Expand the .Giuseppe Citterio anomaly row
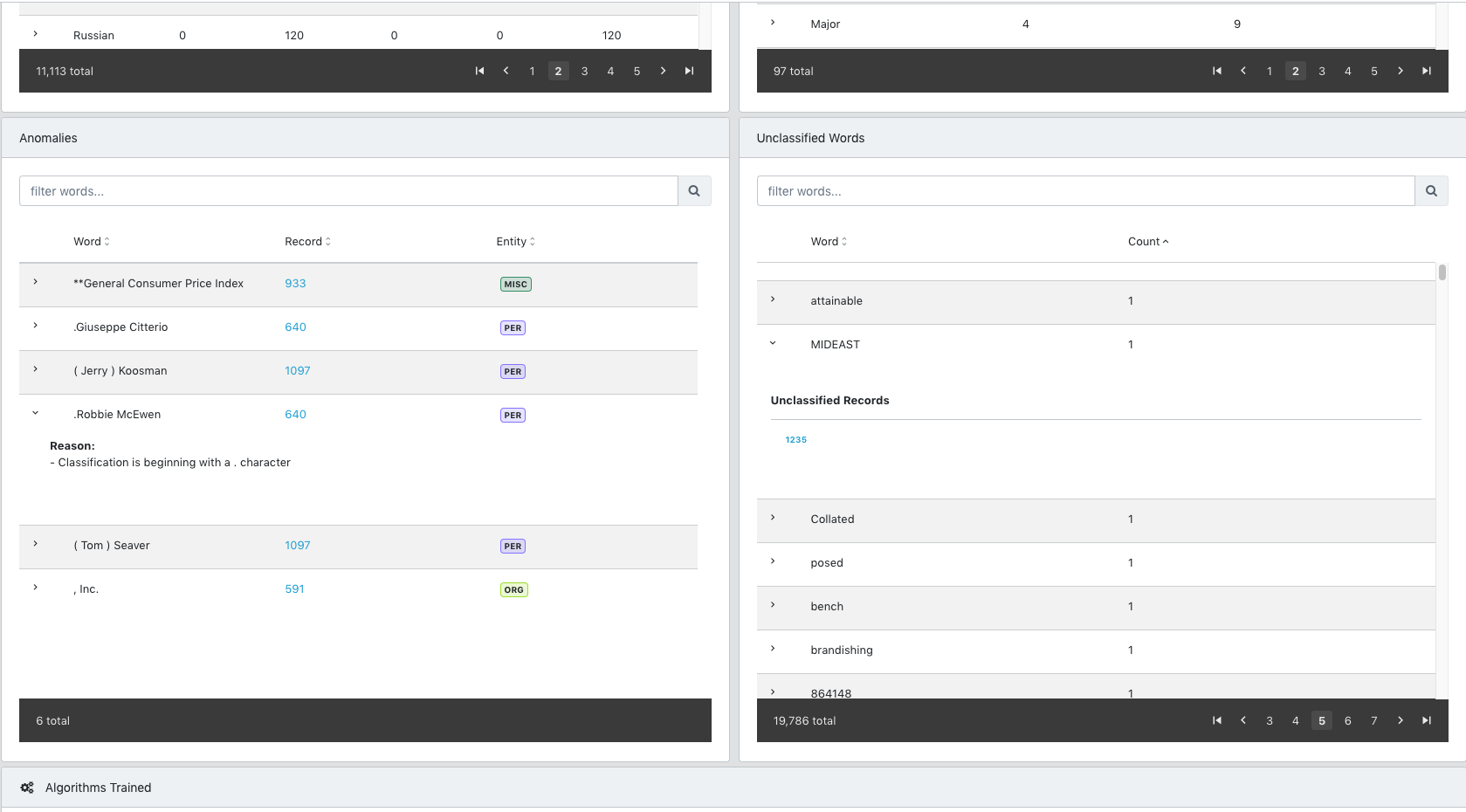Screen dimensions: 1466x812 pos(36,326)
